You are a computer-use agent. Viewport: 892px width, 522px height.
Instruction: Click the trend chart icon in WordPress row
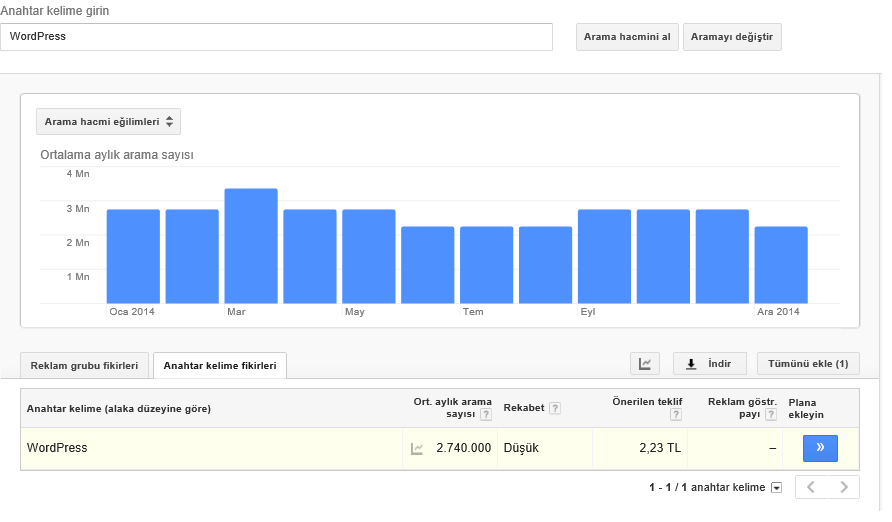coord(417,449)
